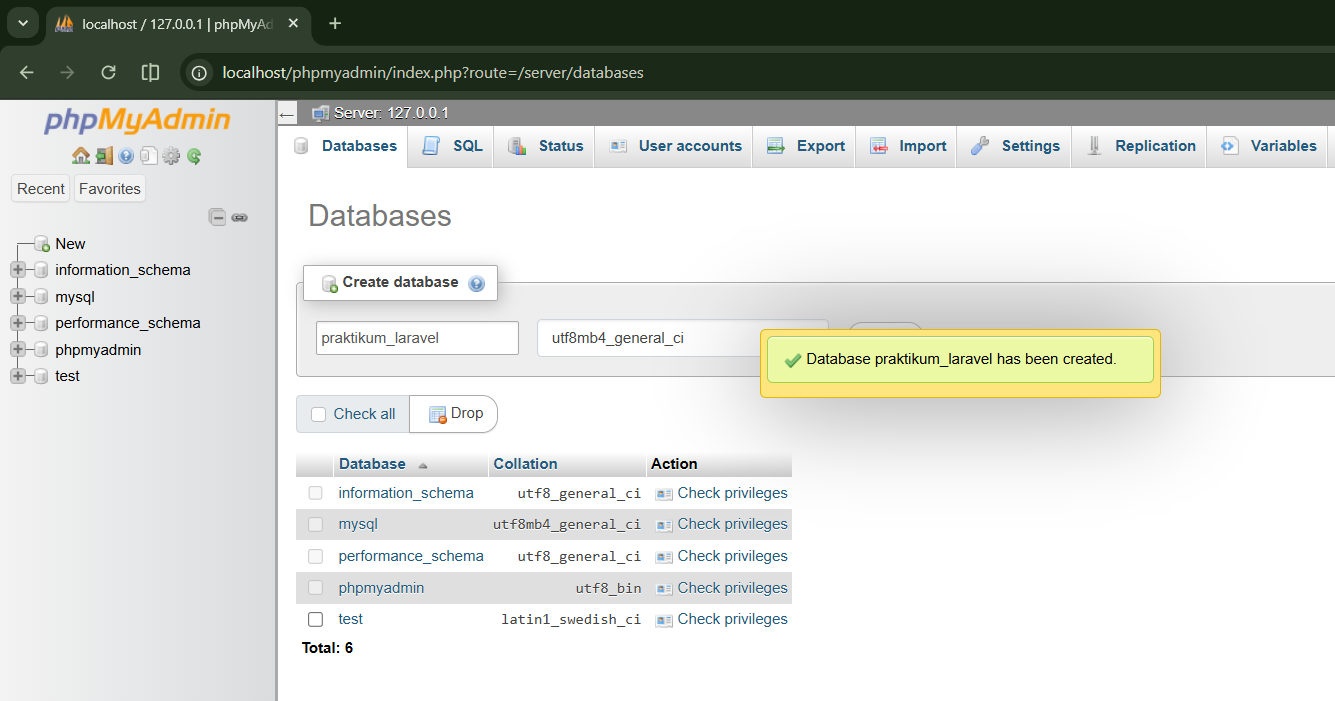Click disabled checkbox in performance_schema row

pyautogui.click(x=315, y=556)
